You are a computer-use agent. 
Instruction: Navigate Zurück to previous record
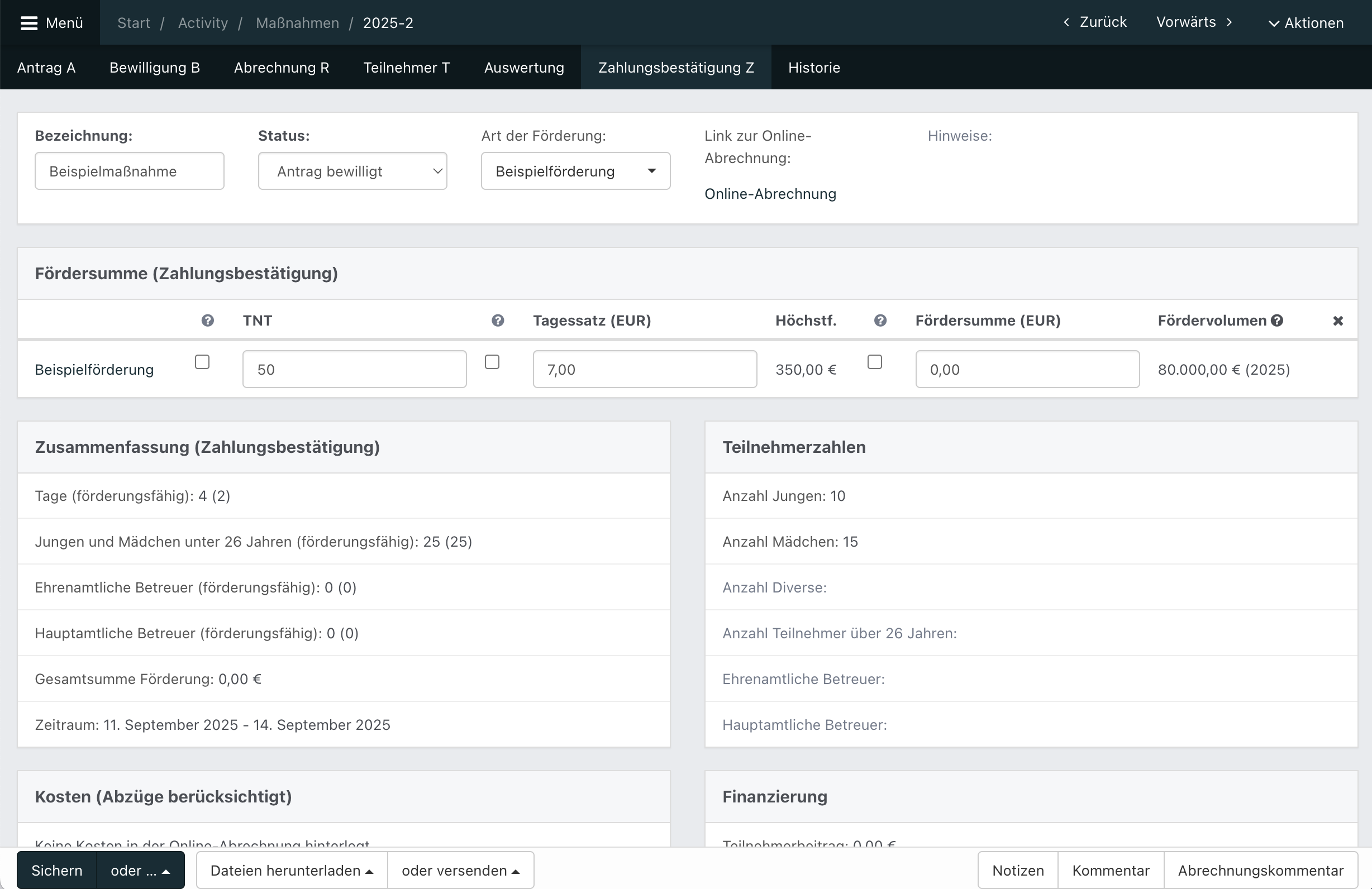click(x=1095, y=22)
